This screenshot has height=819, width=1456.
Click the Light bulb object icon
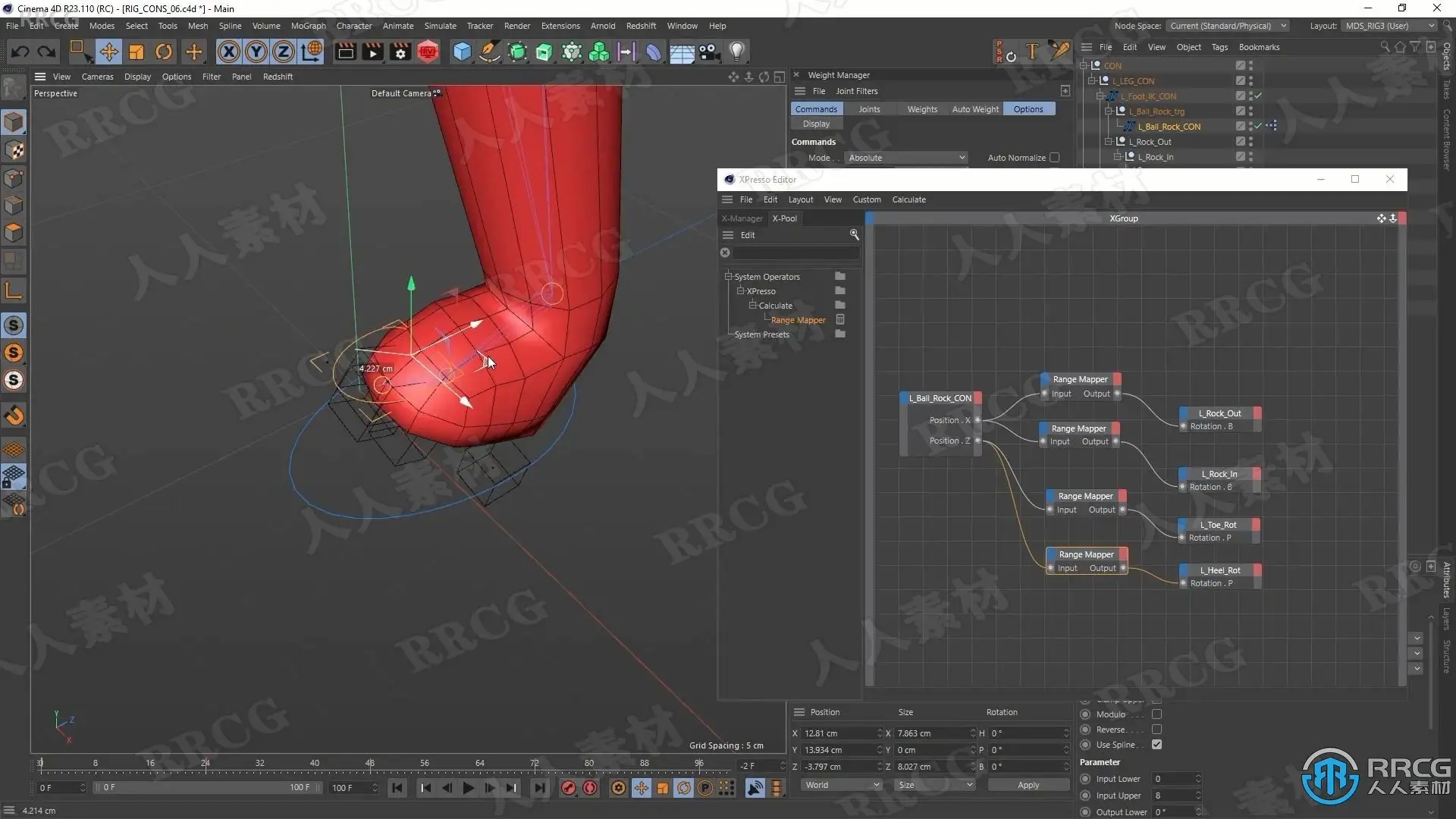point(736,52)
